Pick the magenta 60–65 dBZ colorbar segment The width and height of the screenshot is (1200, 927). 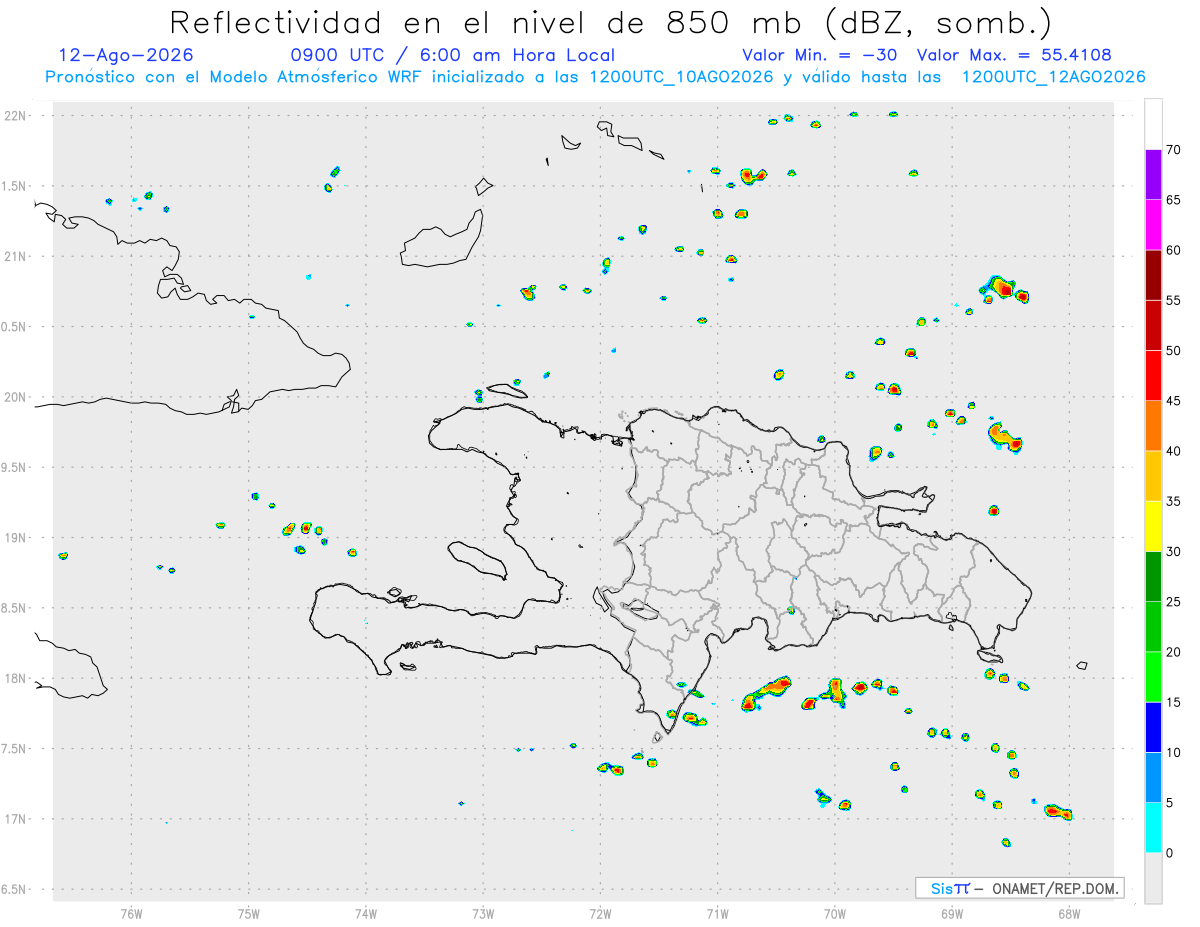click(1153, 225)
